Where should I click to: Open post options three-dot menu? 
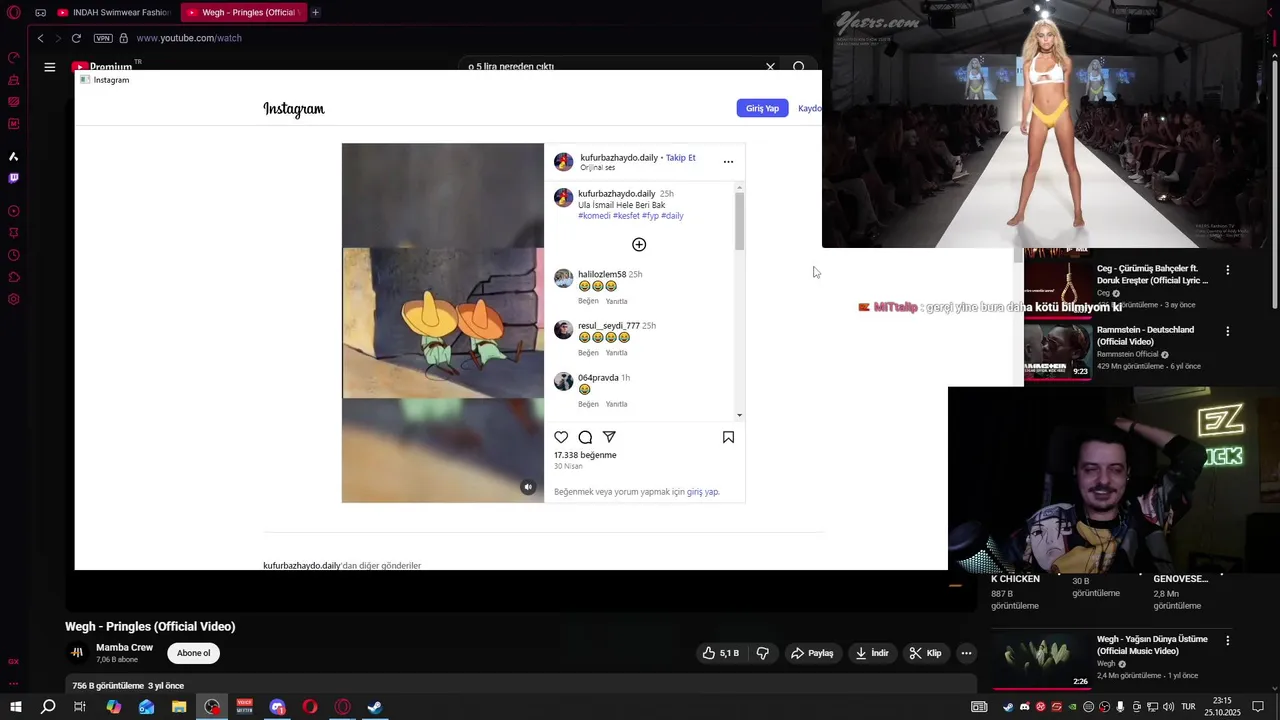click(x=728, y=162)
